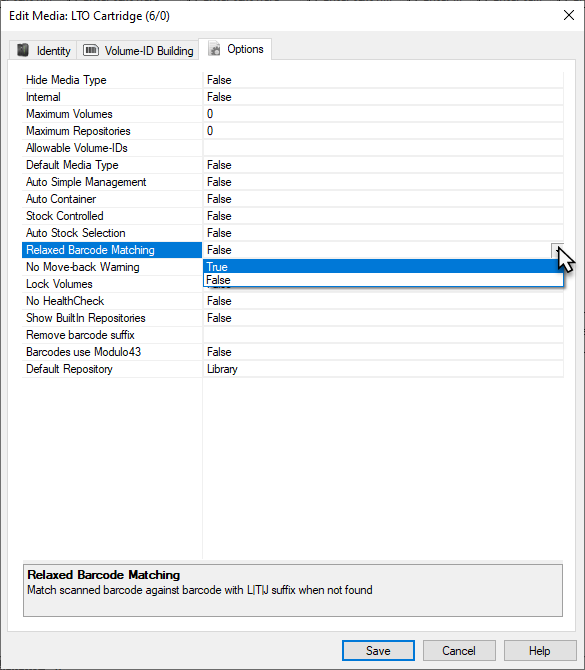Viewport: 585px width, 670px height.
Task: Close the Edit Media dialog
Action: pos(569,15)
